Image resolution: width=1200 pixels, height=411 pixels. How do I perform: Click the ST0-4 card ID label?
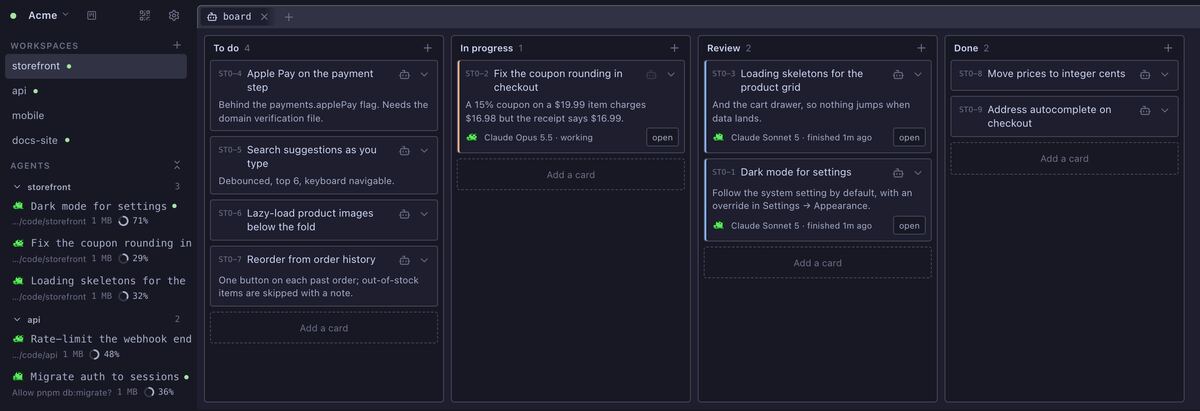(230, 74)
